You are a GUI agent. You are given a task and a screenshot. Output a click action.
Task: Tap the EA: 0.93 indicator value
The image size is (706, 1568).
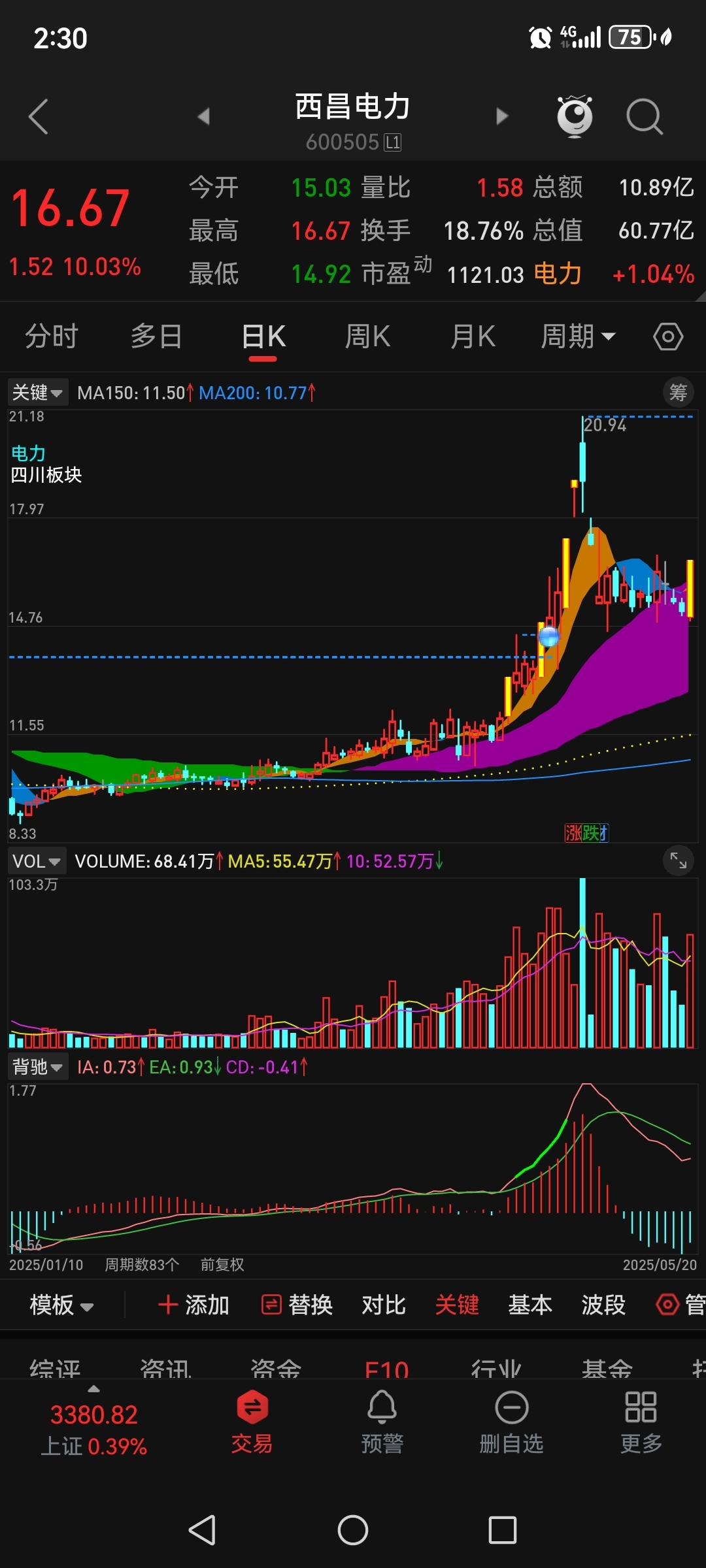click(x=185, y=1067)
